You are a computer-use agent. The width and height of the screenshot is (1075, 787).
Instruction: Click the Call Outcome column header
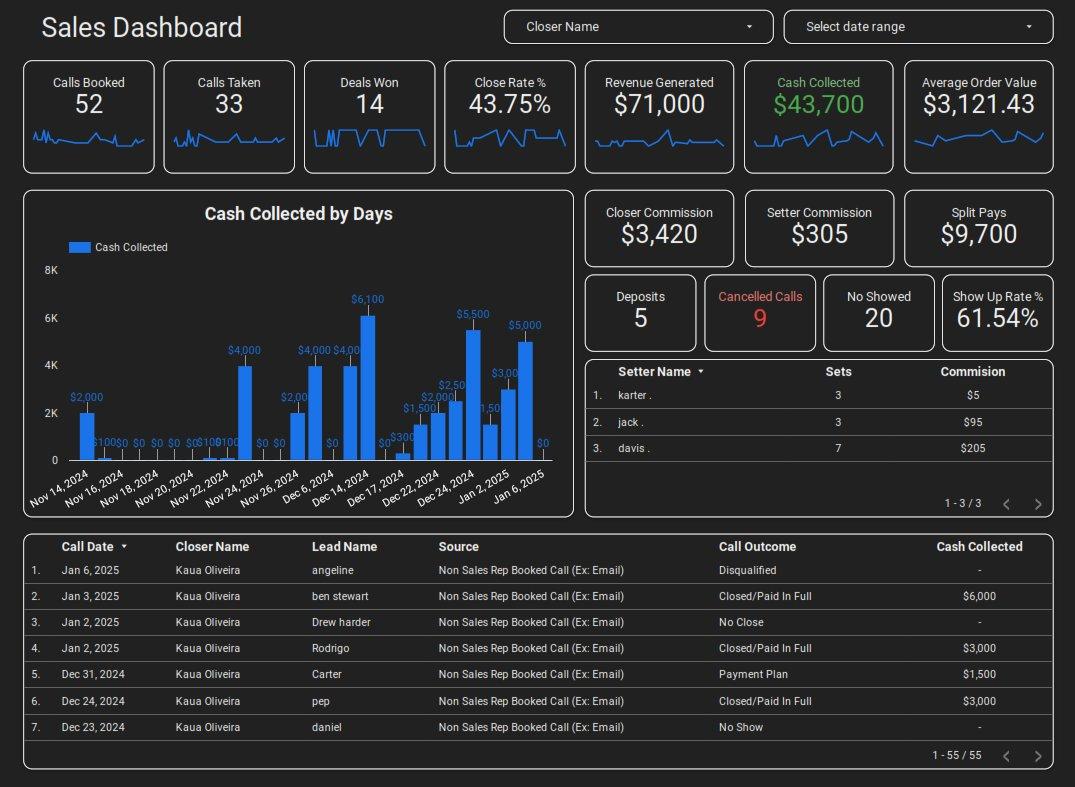[x=757, y=546]
